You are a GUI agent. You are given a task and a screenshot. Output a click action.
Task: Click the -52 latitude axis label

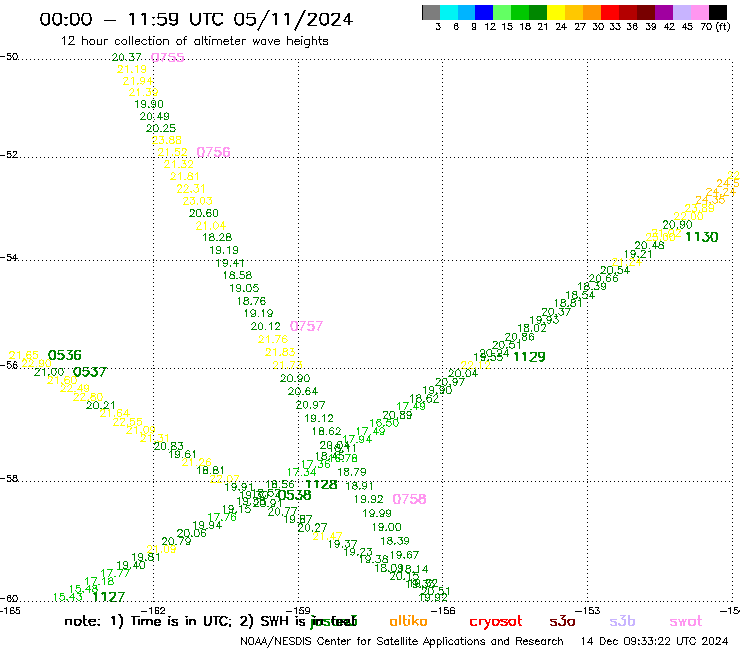(x=9, y=155)
